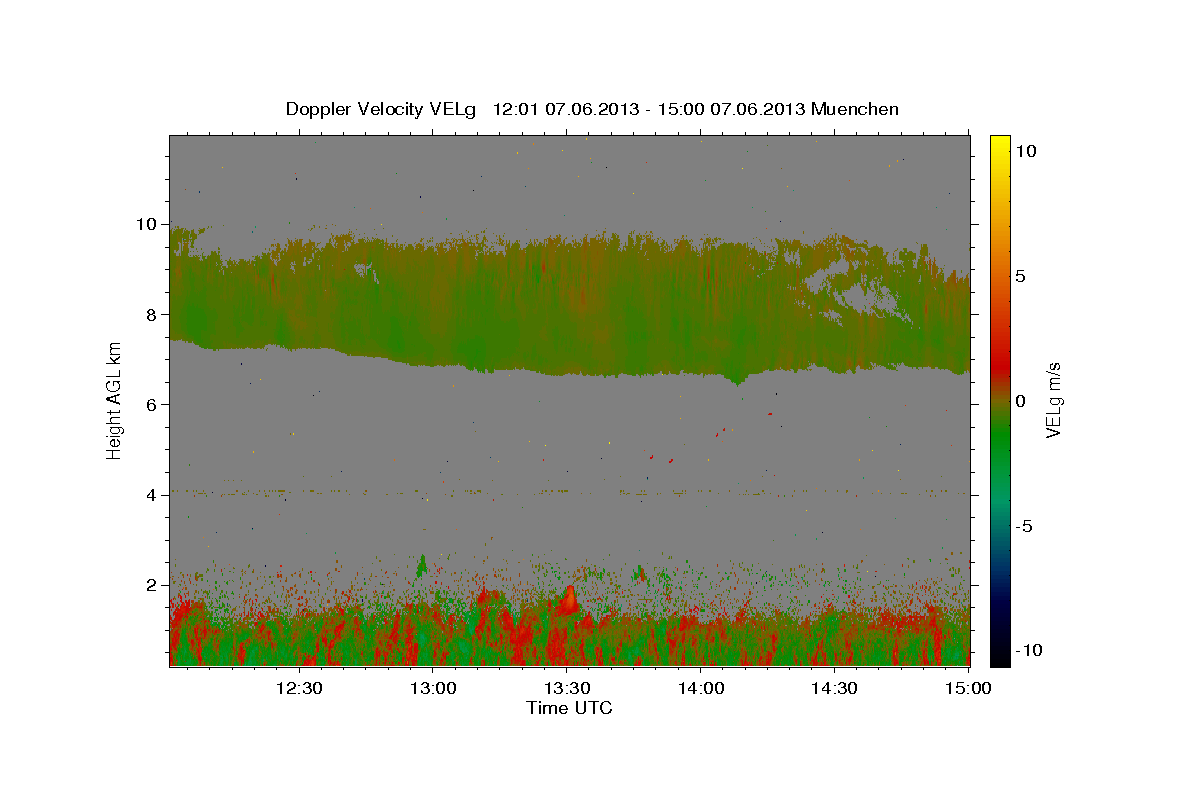Image resolution: width=1200 pixels, height=800 pixels.
Task: Click the '12:30' time tick label
Action: pos(299,688)
